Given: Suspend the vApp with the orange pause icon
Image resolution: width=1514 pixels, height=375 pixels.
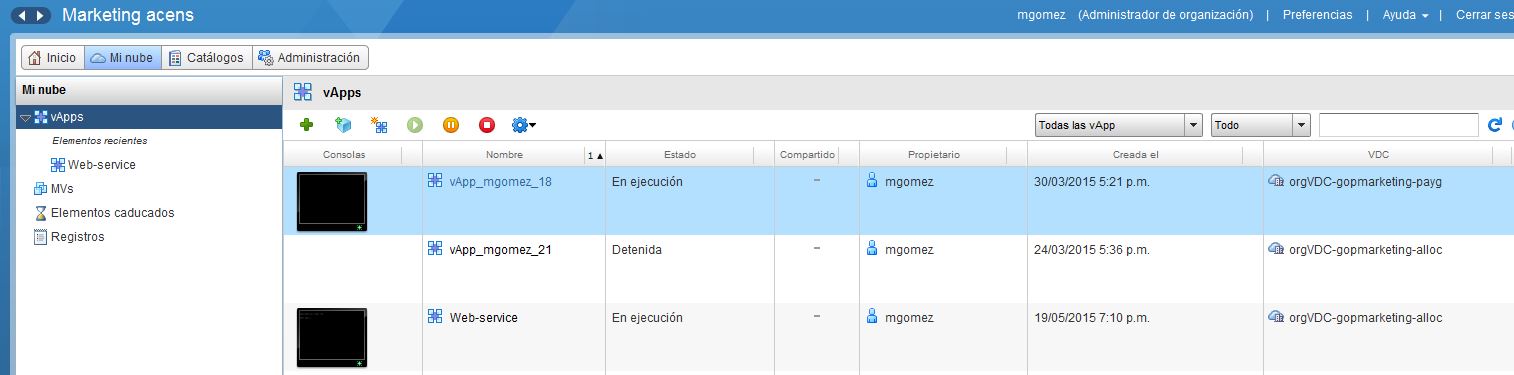Looking at the screenshot, I should coord(451,125).
